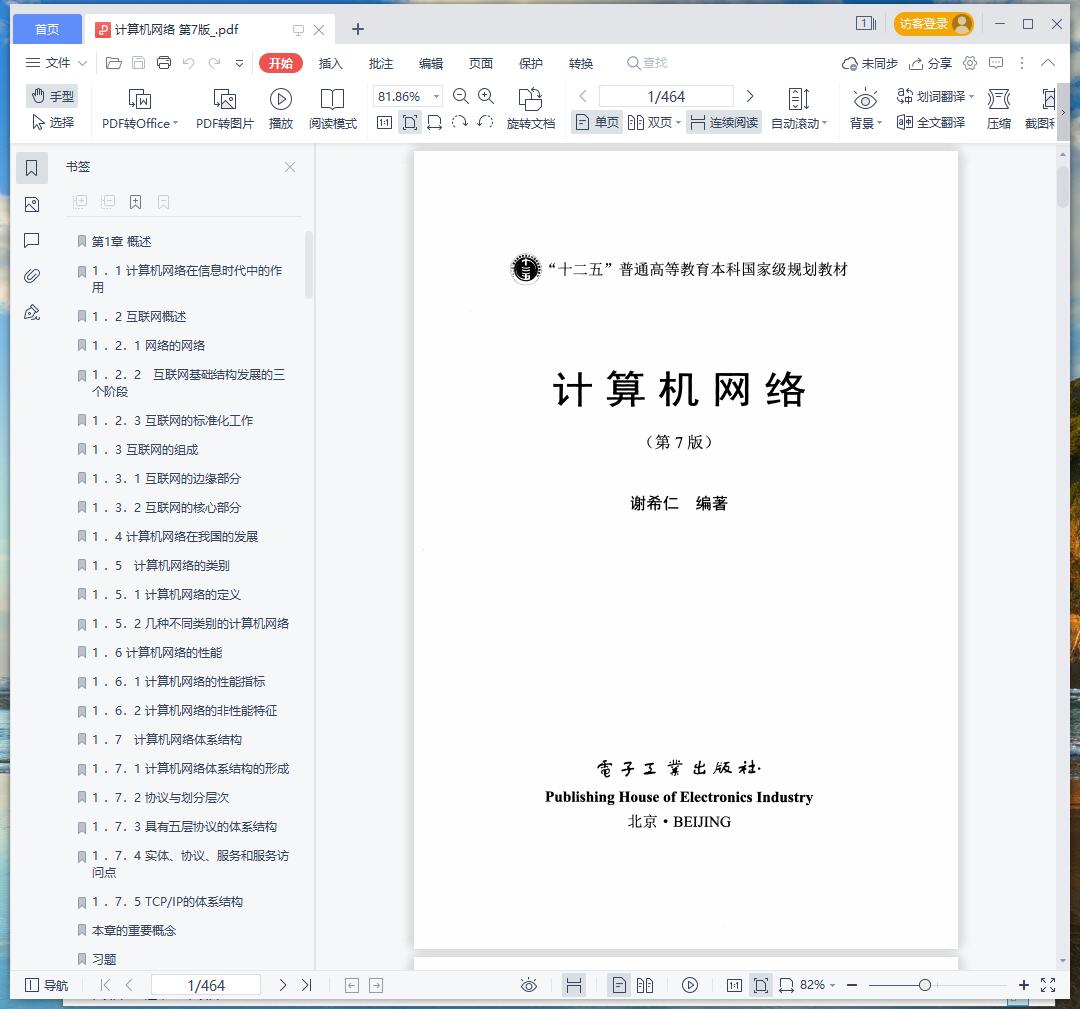1080x1009 pixels.
Task: Enter full screen using the status bar icon
Action: point(1048,986)
